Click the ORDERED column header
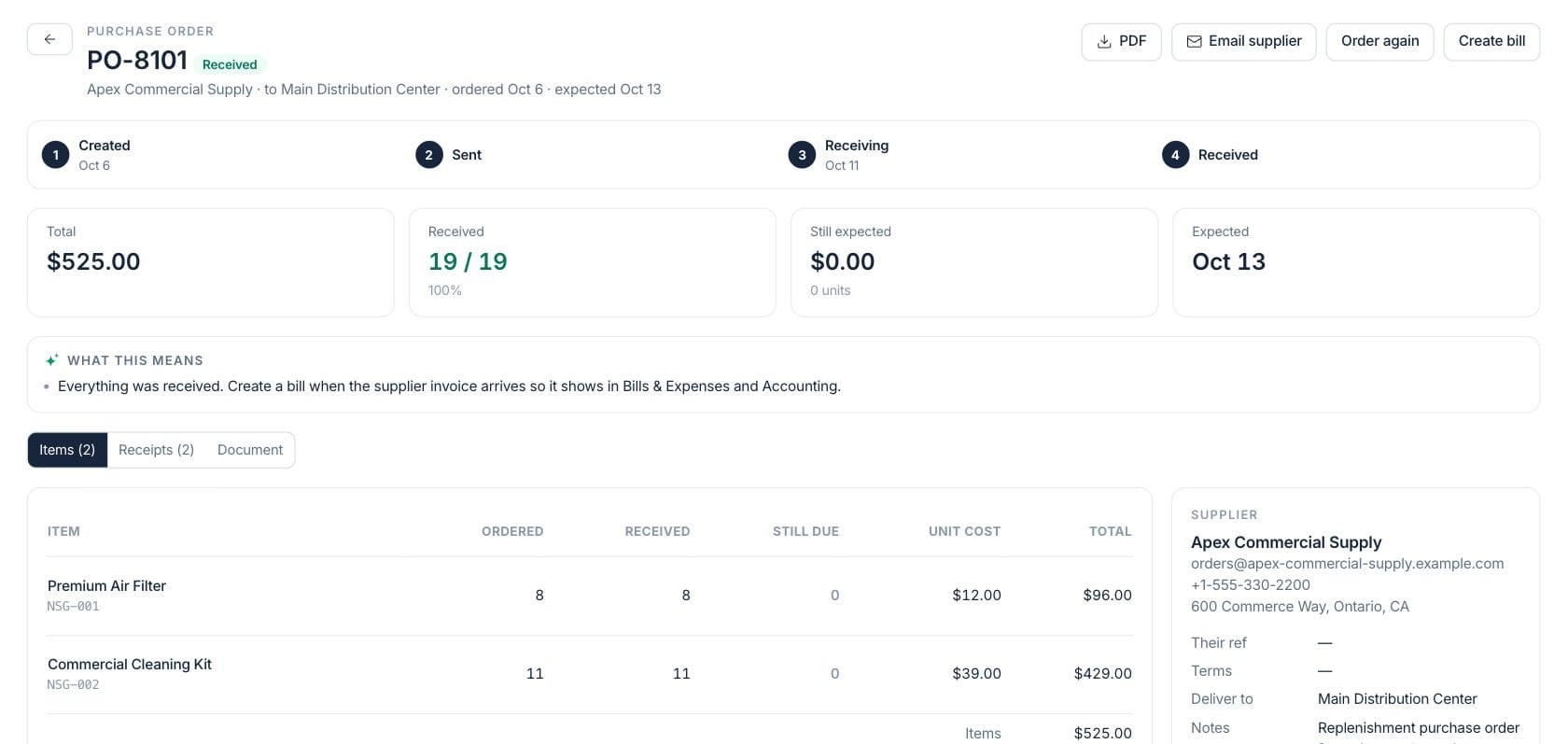1568x744 pixels. coord(512,532)
